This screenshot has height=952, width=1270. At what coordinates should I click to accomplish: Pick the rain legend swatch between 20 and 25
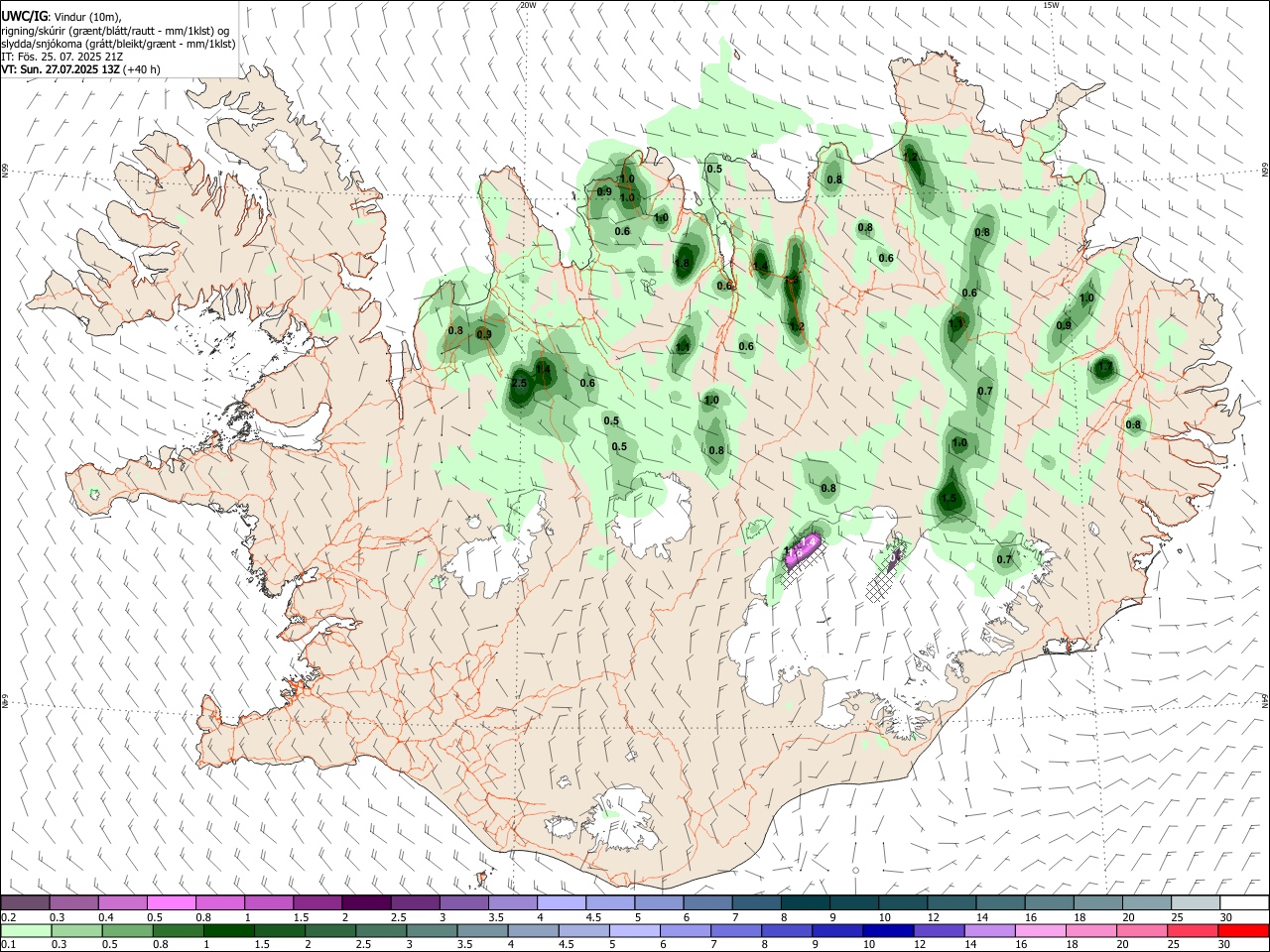coord(1142,930)
